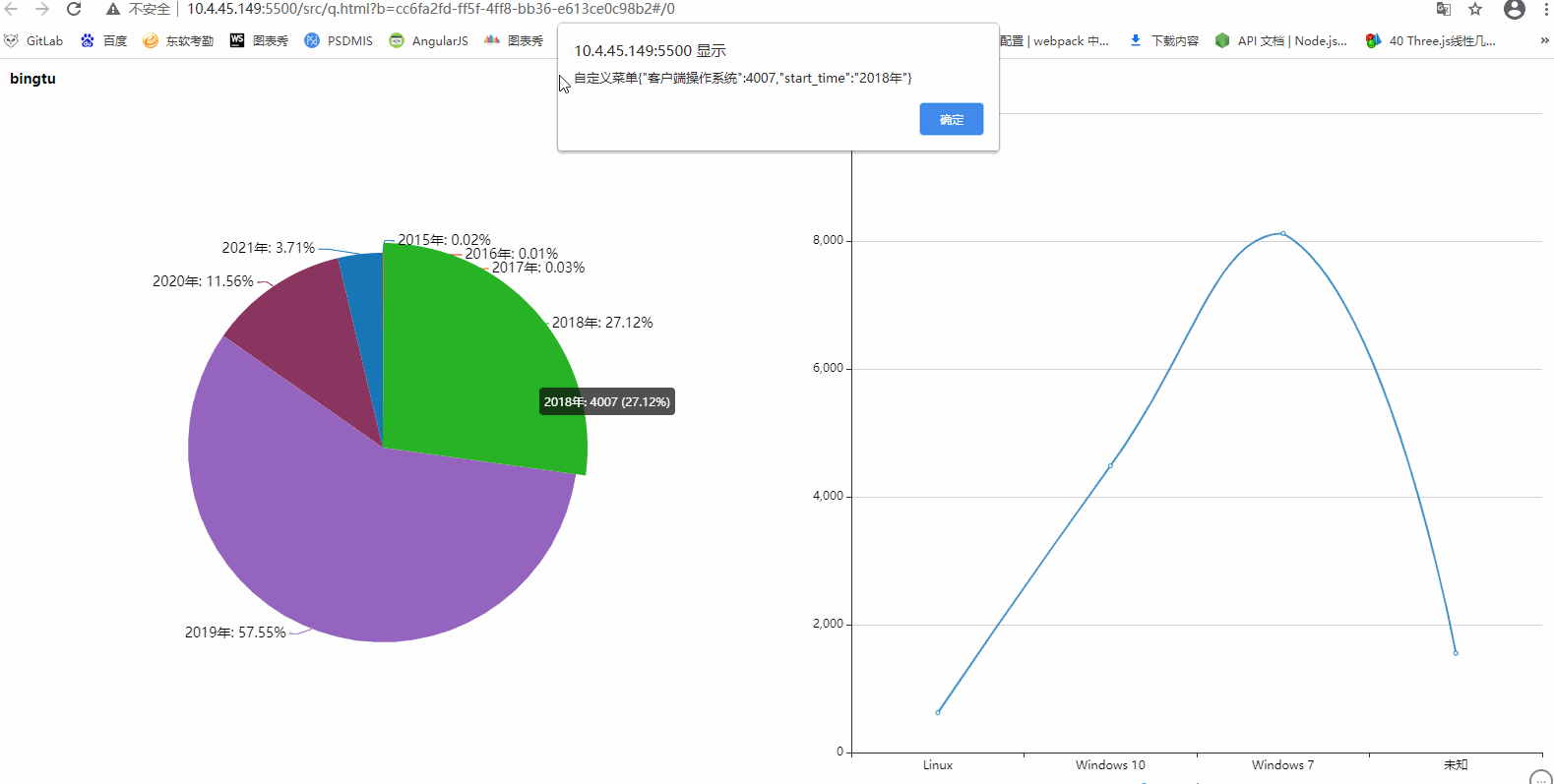Click the 2,000 y-axis label
Viewport: 1554px width, 784px height.
point(828,624)
